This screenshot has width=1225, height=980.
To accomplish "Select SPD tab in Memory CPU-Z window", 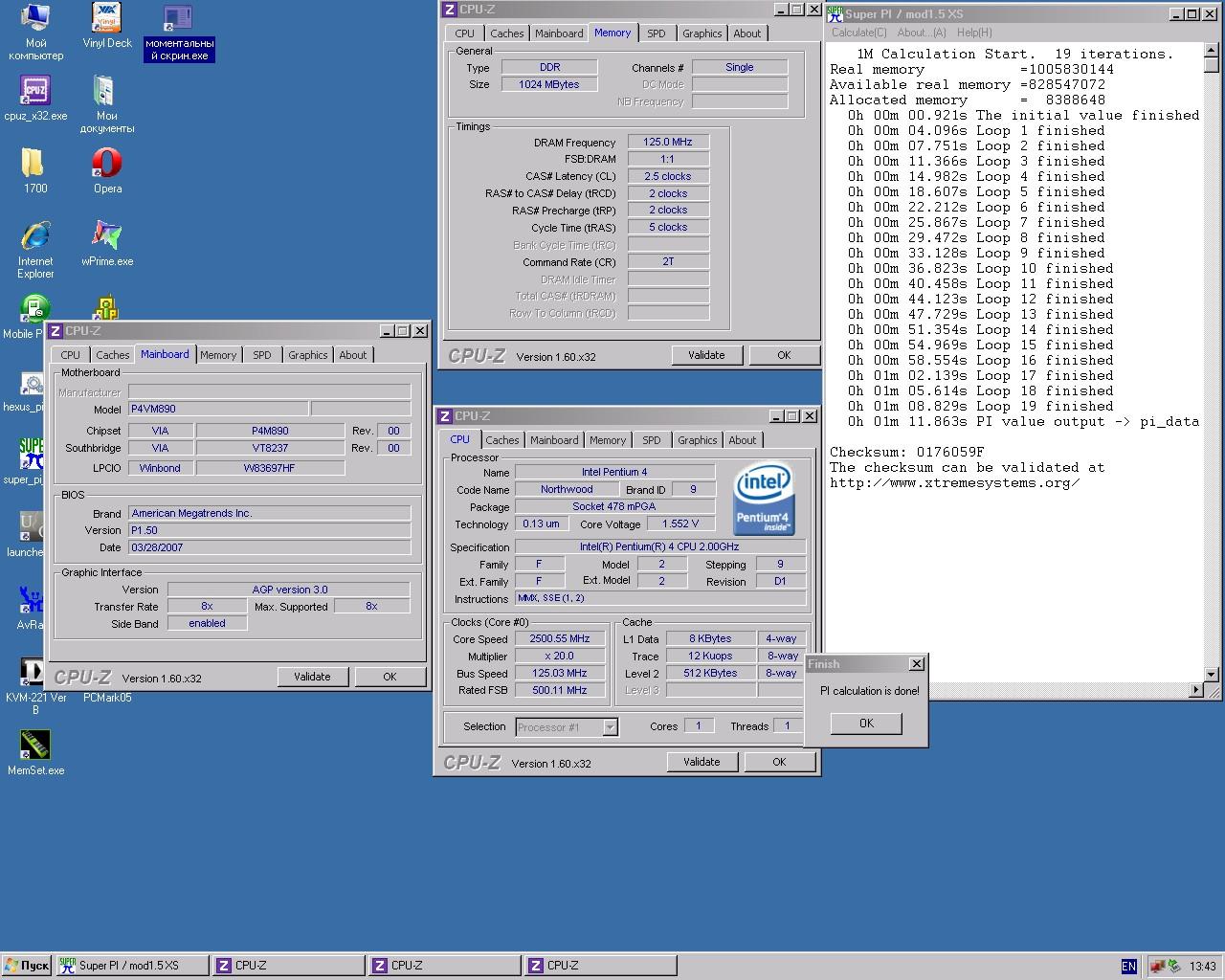I will tap(656, 33).
